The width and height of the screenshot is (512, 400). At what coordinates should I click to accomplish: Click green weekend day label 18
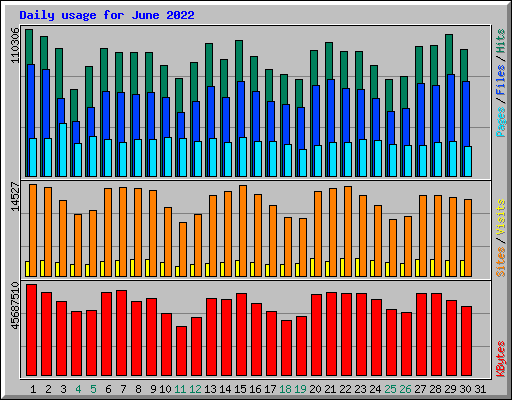285,389
